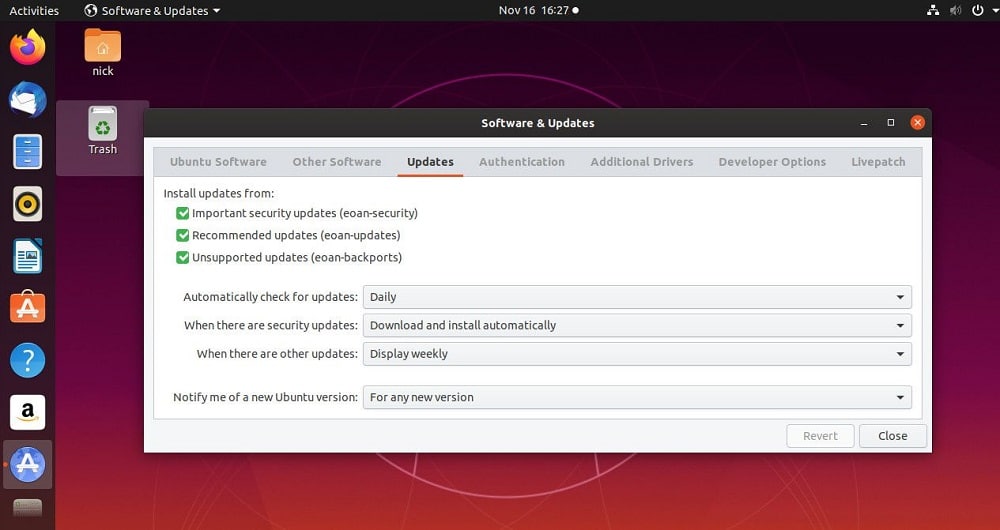Launch LibreOffice Writer from the dock
The width and height of the screenshot is (1000, 530).
[x=27, y=256]
